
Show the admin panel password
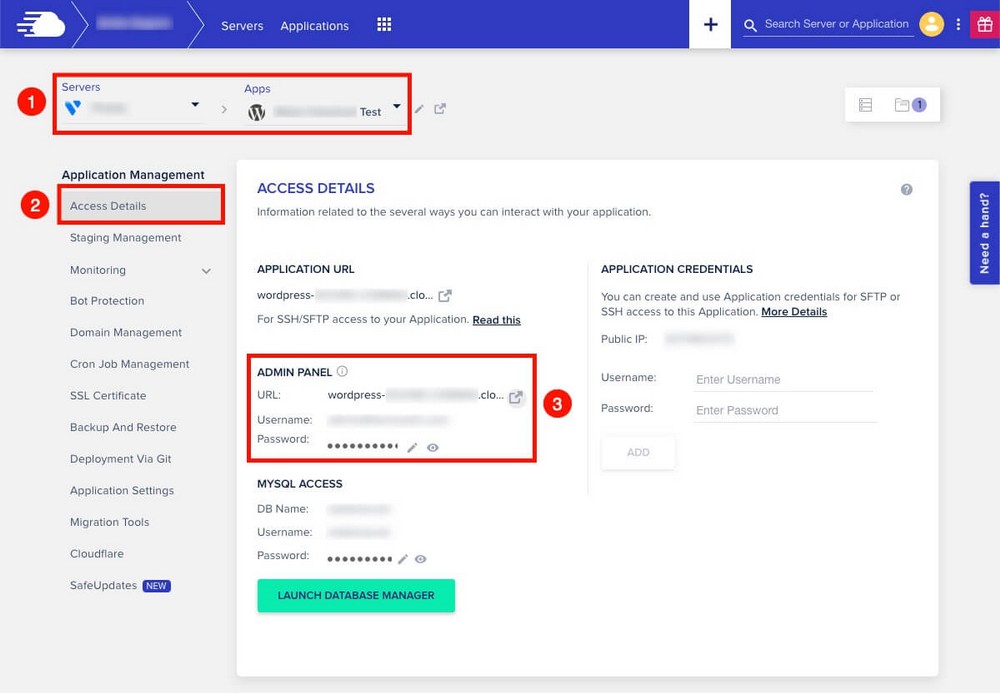point(433,448)
